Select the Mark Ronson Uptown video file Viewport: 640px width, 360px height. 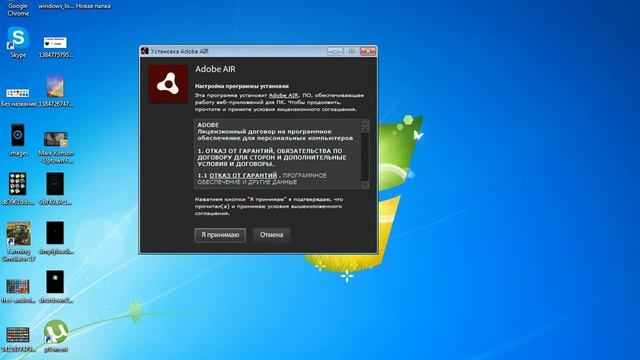coord(56,147)
